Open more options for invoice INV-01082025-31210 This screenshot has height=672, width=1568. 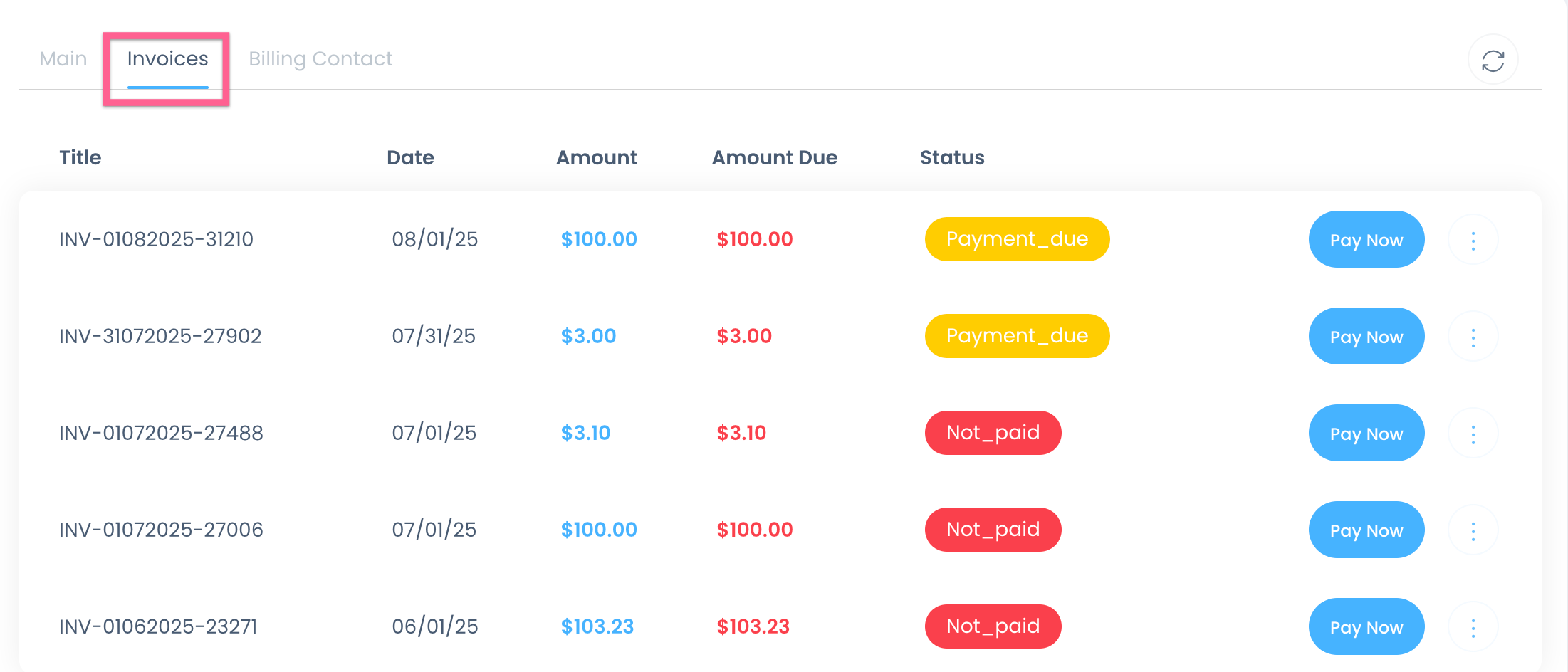tap(1473, 241)
